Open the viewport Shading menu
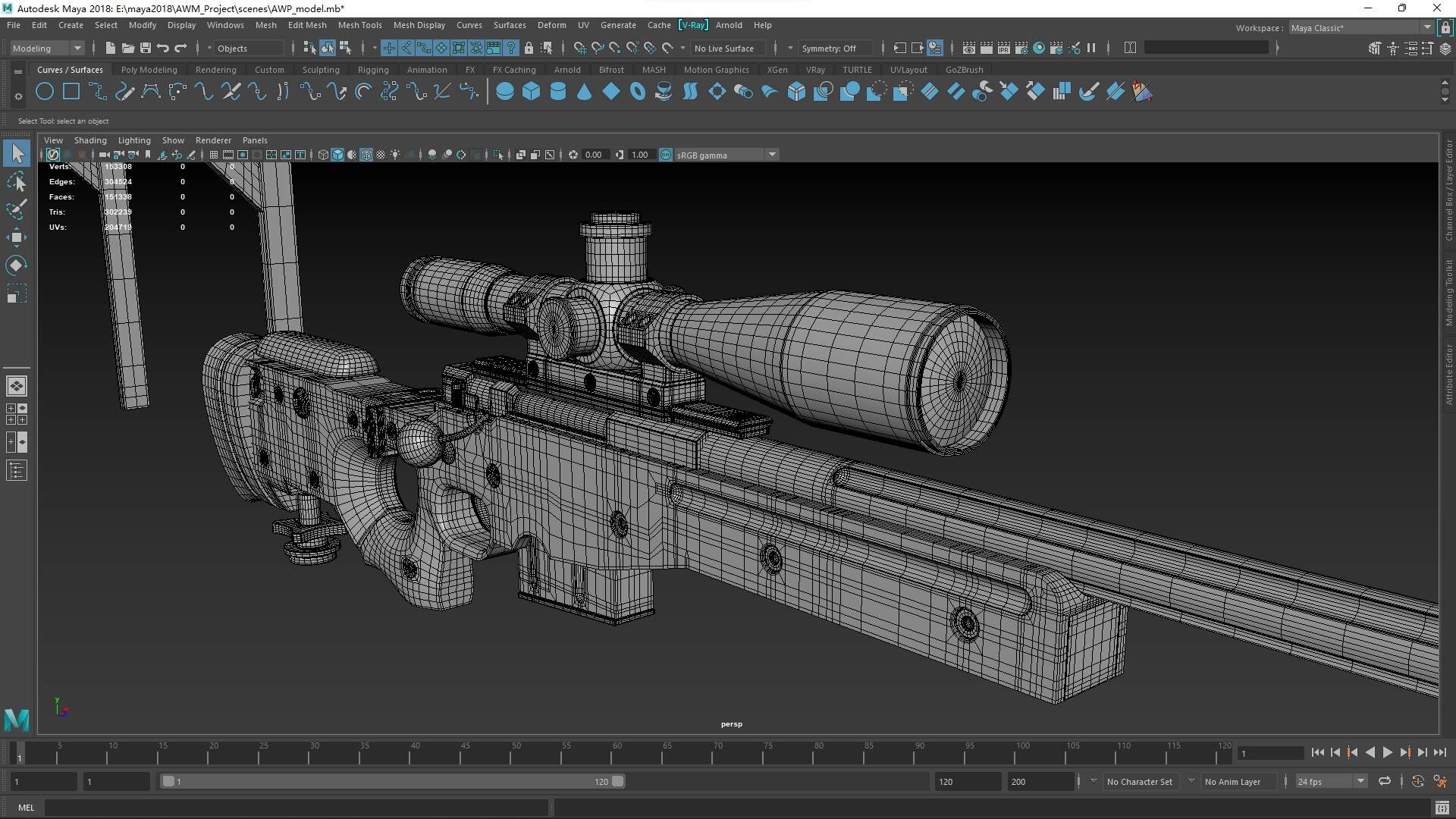 90,140
